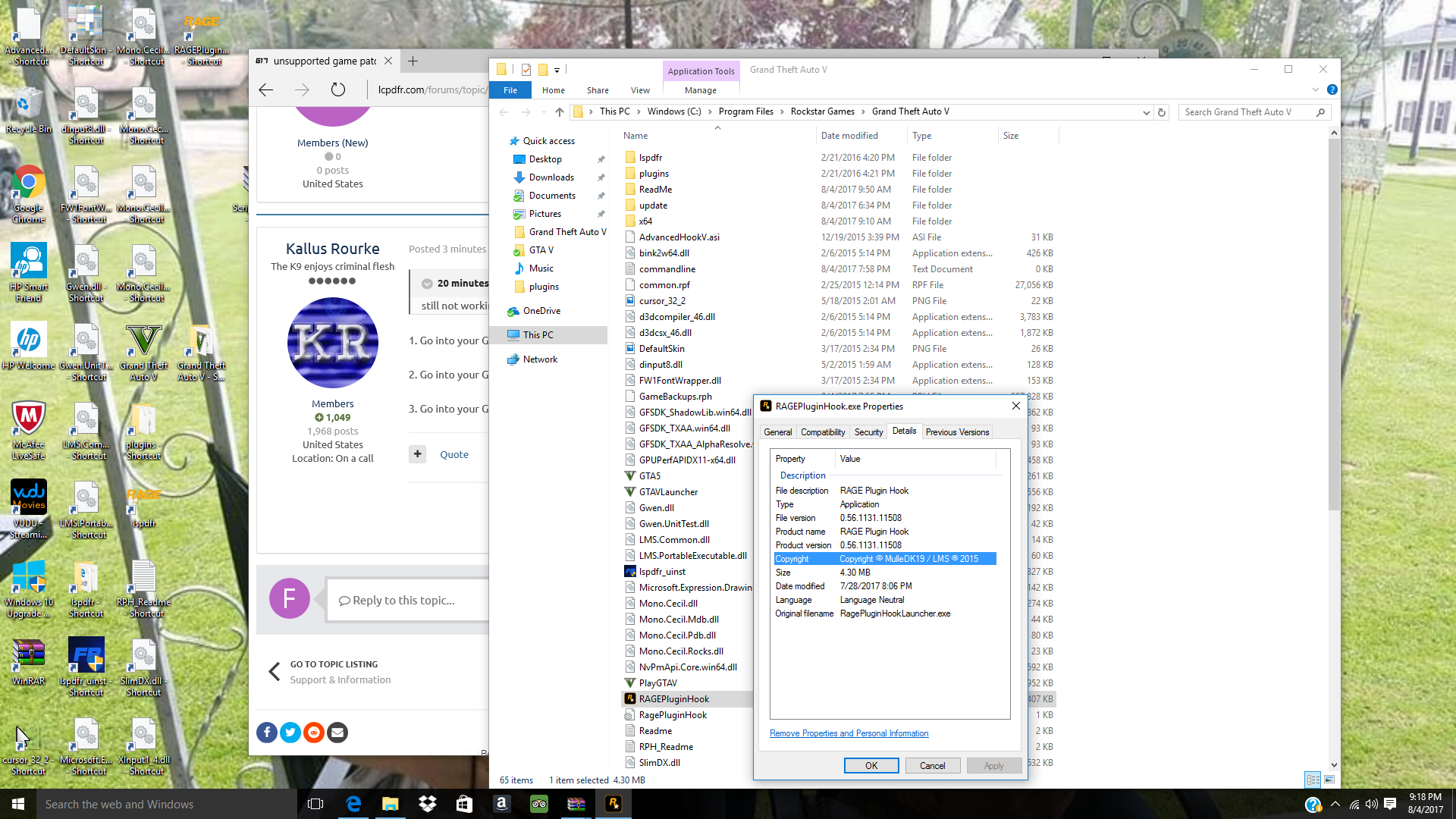Click the email share icon
The width and height of the screenshot is (1456, 819).
pos(337,733)
